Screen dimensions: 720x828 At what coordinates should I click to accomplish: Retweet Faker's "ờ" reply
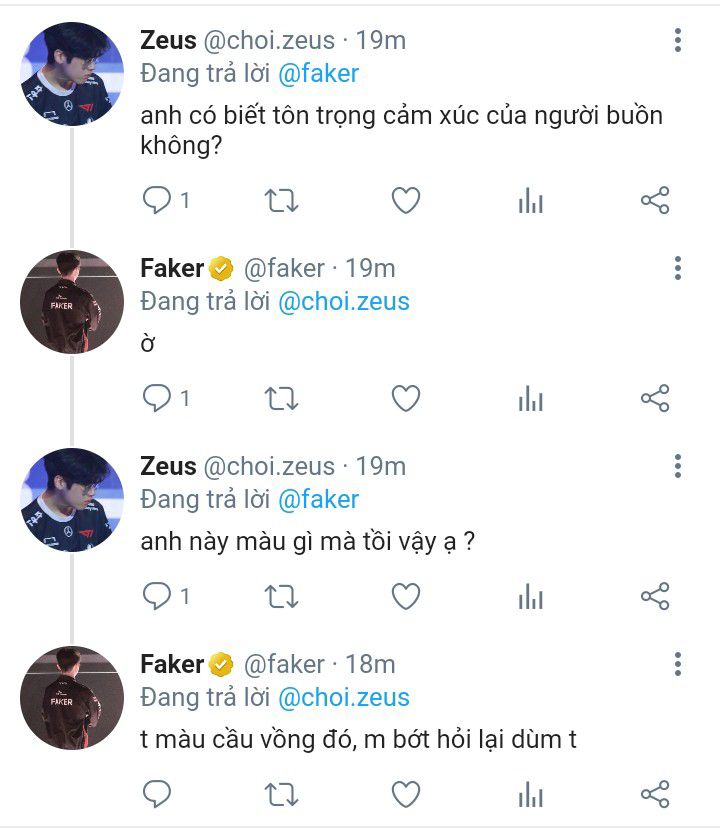(281, 399)
